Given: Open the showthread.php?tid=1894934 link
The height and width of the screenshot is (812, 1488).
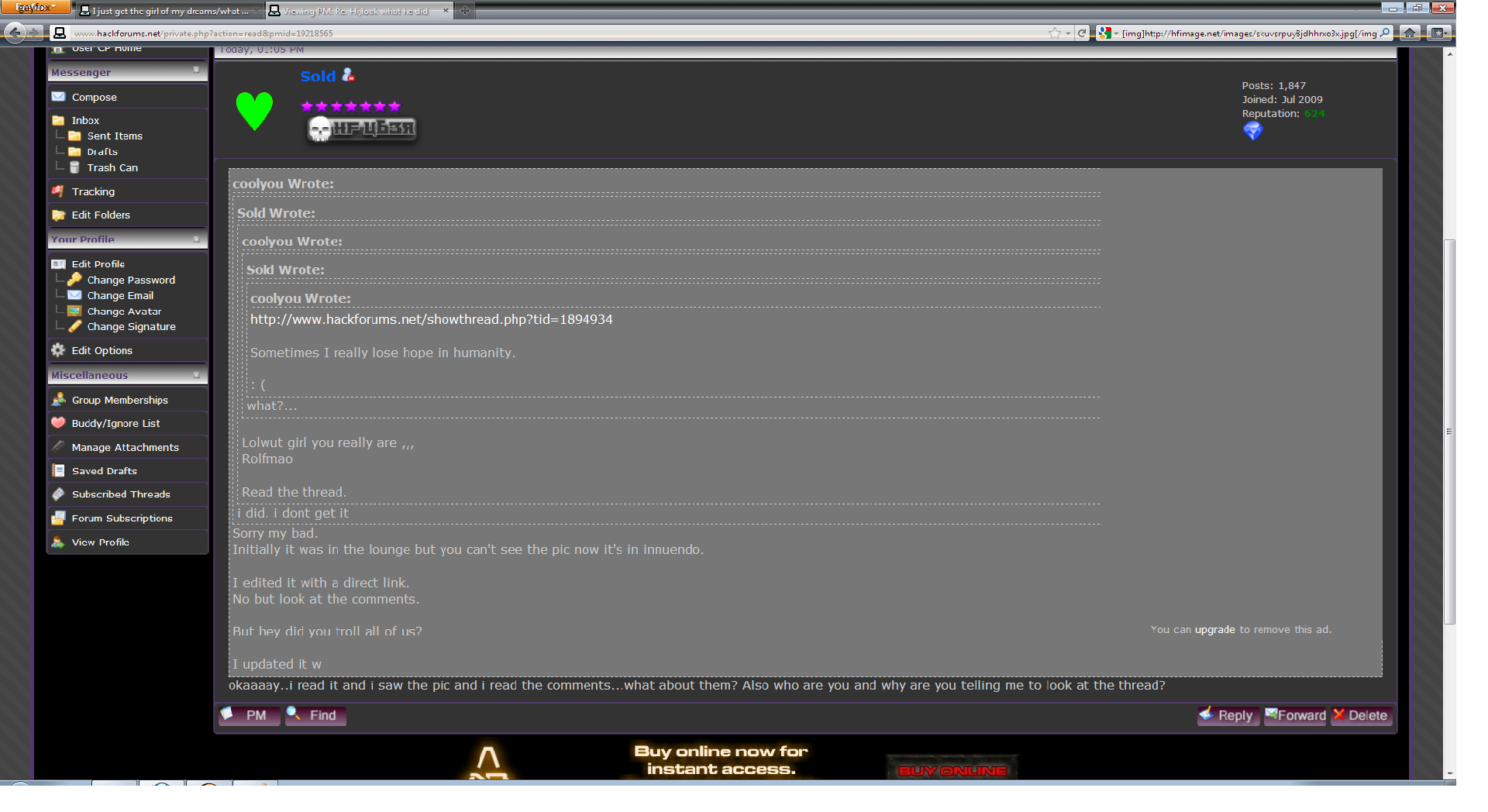Looking at the screenshot, I should pos(431,319).
